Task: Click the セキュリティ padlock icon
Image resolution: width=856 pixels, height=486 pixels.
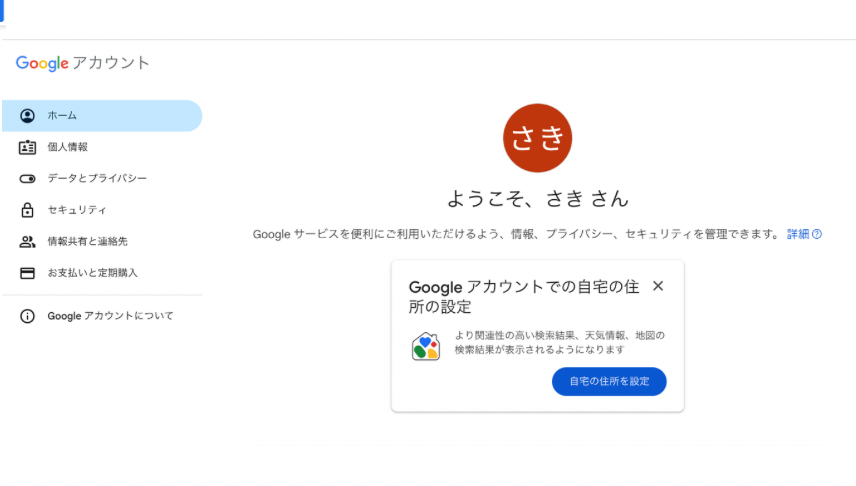Action: 27,210
